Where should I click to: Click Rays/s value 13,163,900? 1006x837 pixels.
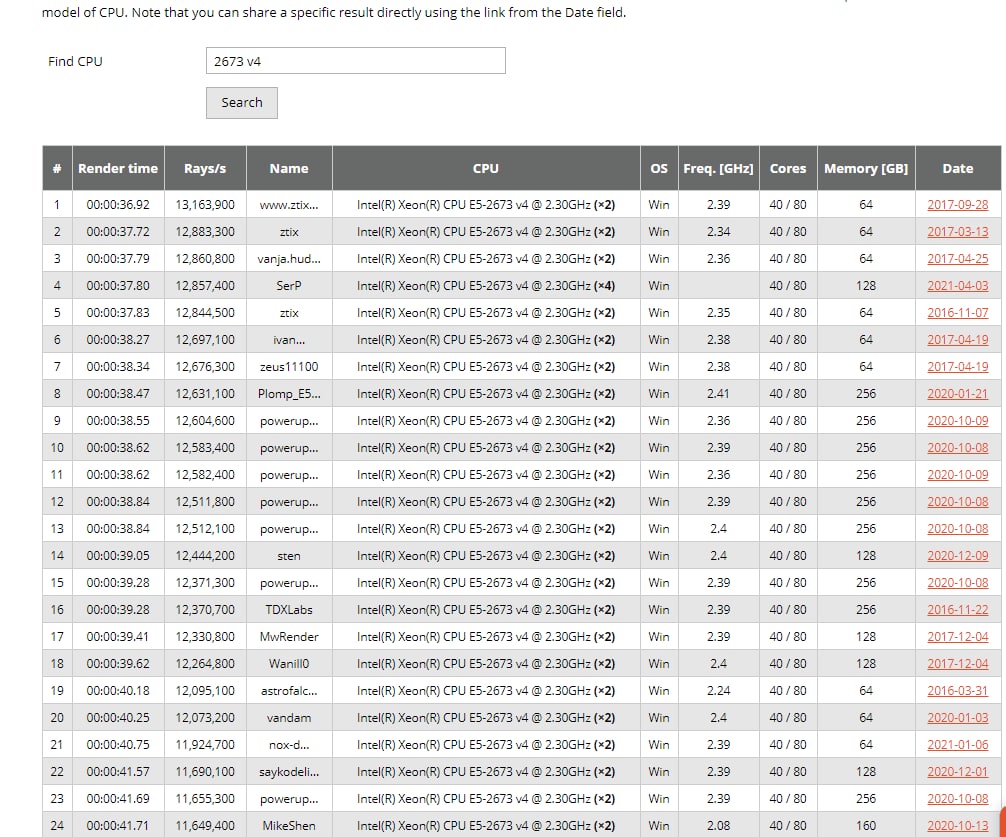coord(205,205)
